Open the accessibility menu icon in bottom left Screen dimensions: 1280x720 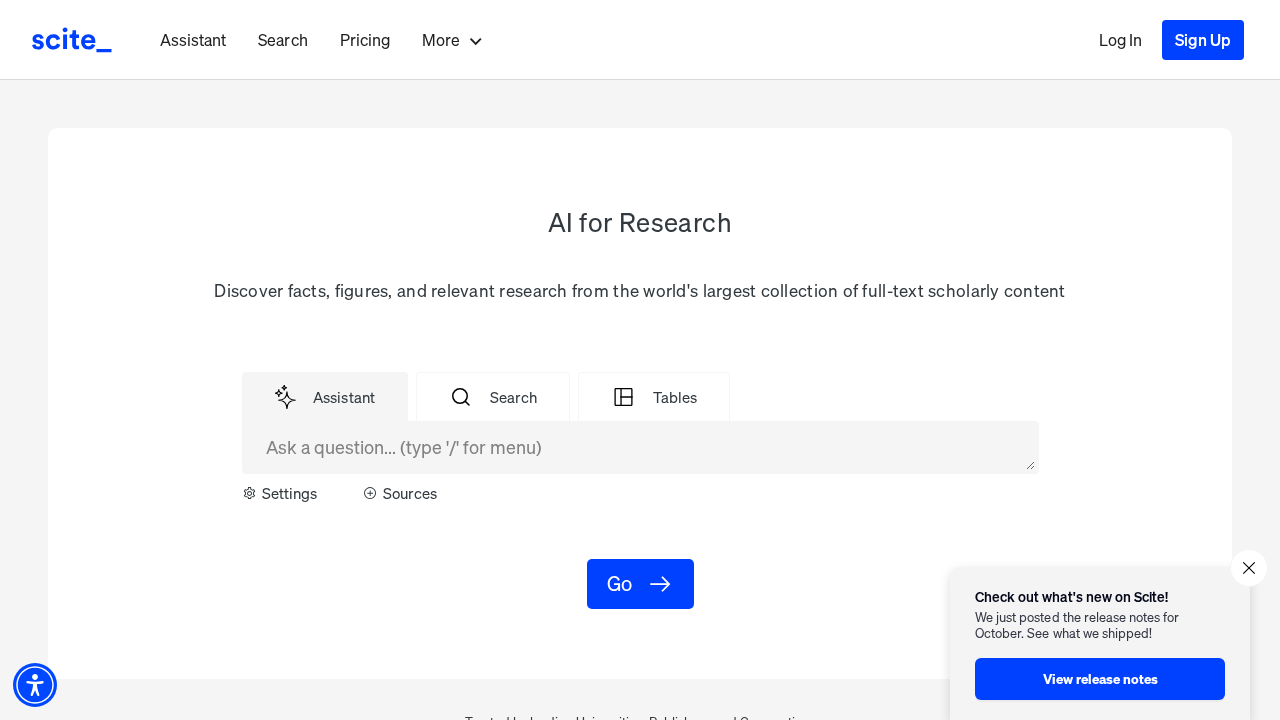(x=34, y=684)
